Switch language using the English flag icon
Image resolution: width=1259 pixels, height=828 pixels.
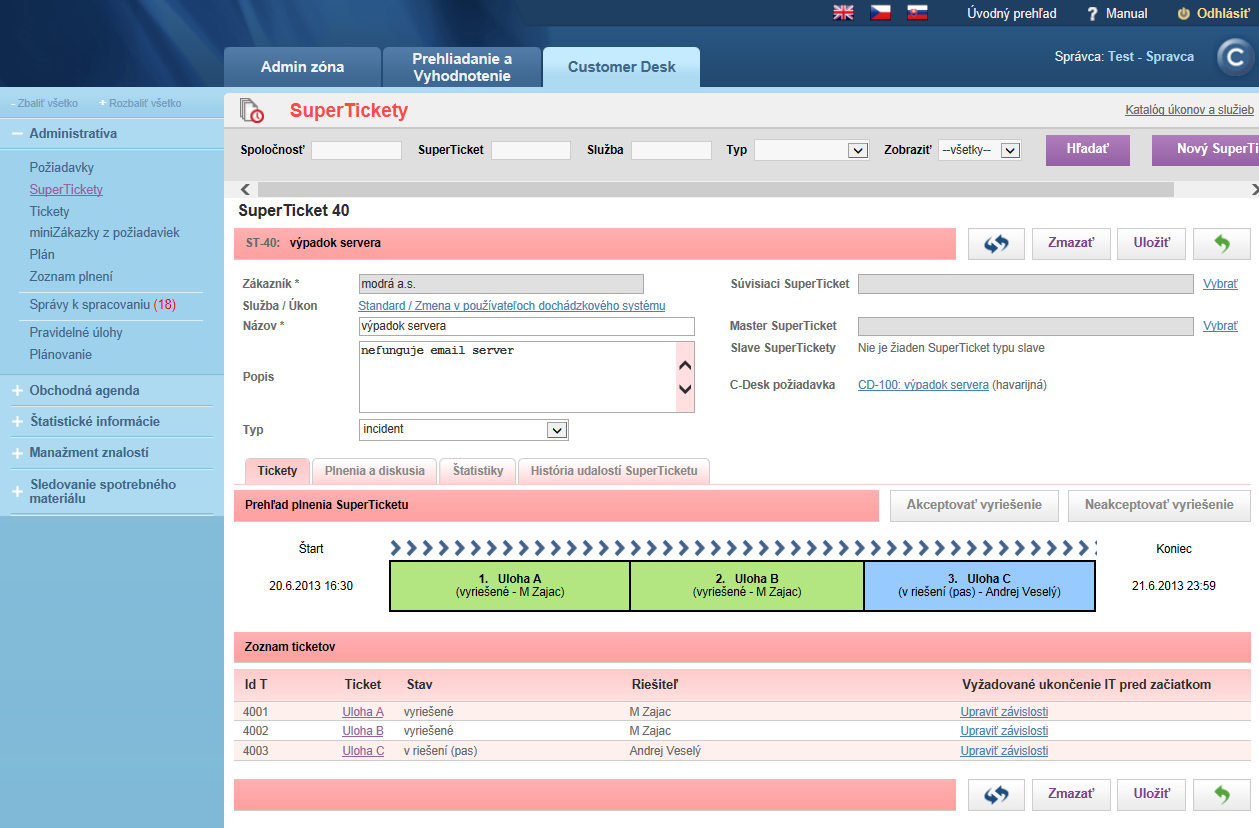pos(844,13)
